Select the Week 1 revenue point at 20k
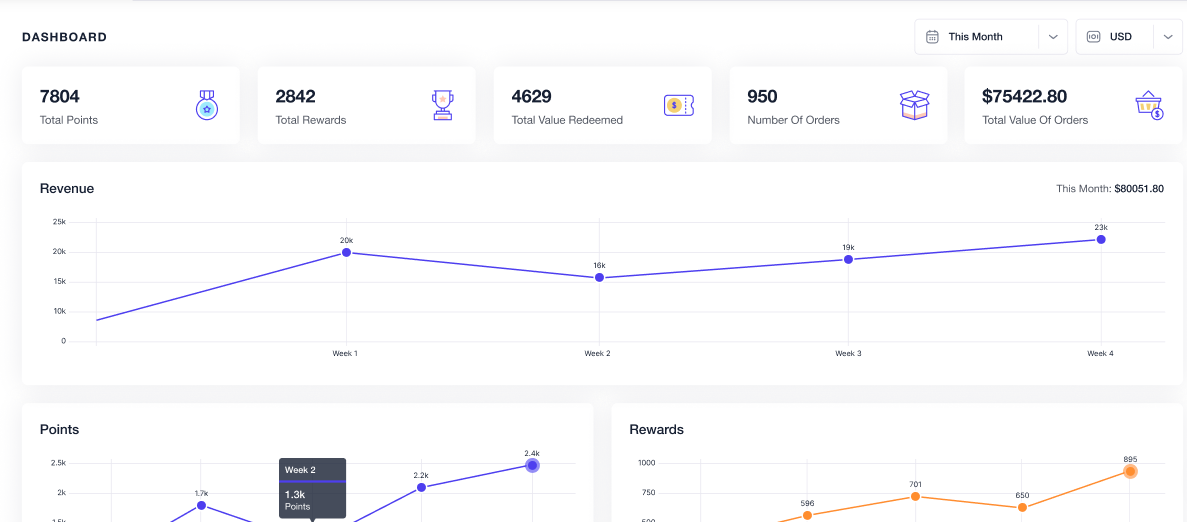Image resolution: width=1187 pixels, height=522 pixels. (346, 253)
